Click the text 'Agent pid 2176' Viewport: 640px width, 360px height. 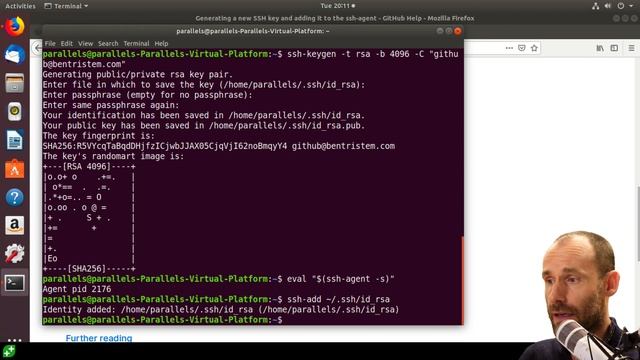[x=77, y=289]
